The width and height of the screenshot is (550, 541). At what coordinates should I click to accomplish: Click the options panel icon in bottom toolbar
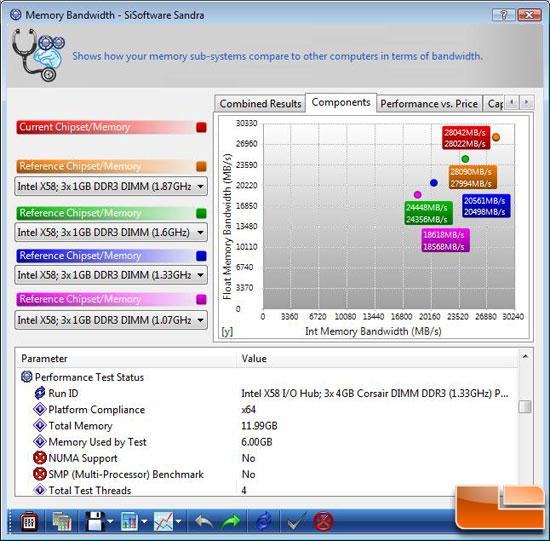[29, 522]
